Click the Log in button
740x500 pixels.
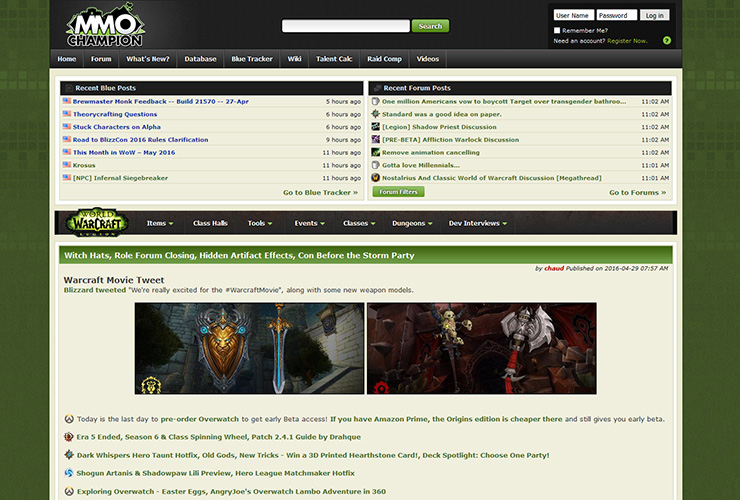click(655, 16)
